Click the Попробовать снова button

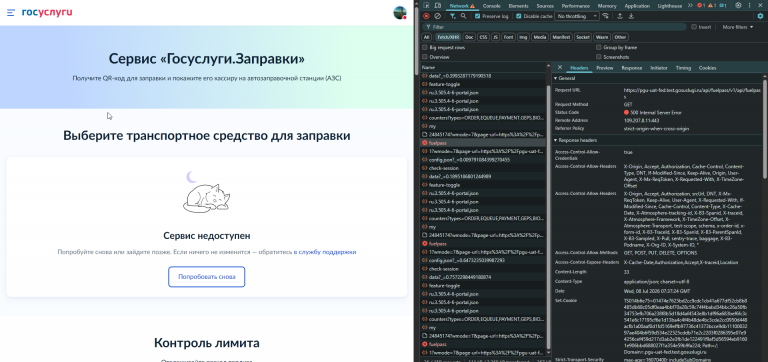(207, 277)
